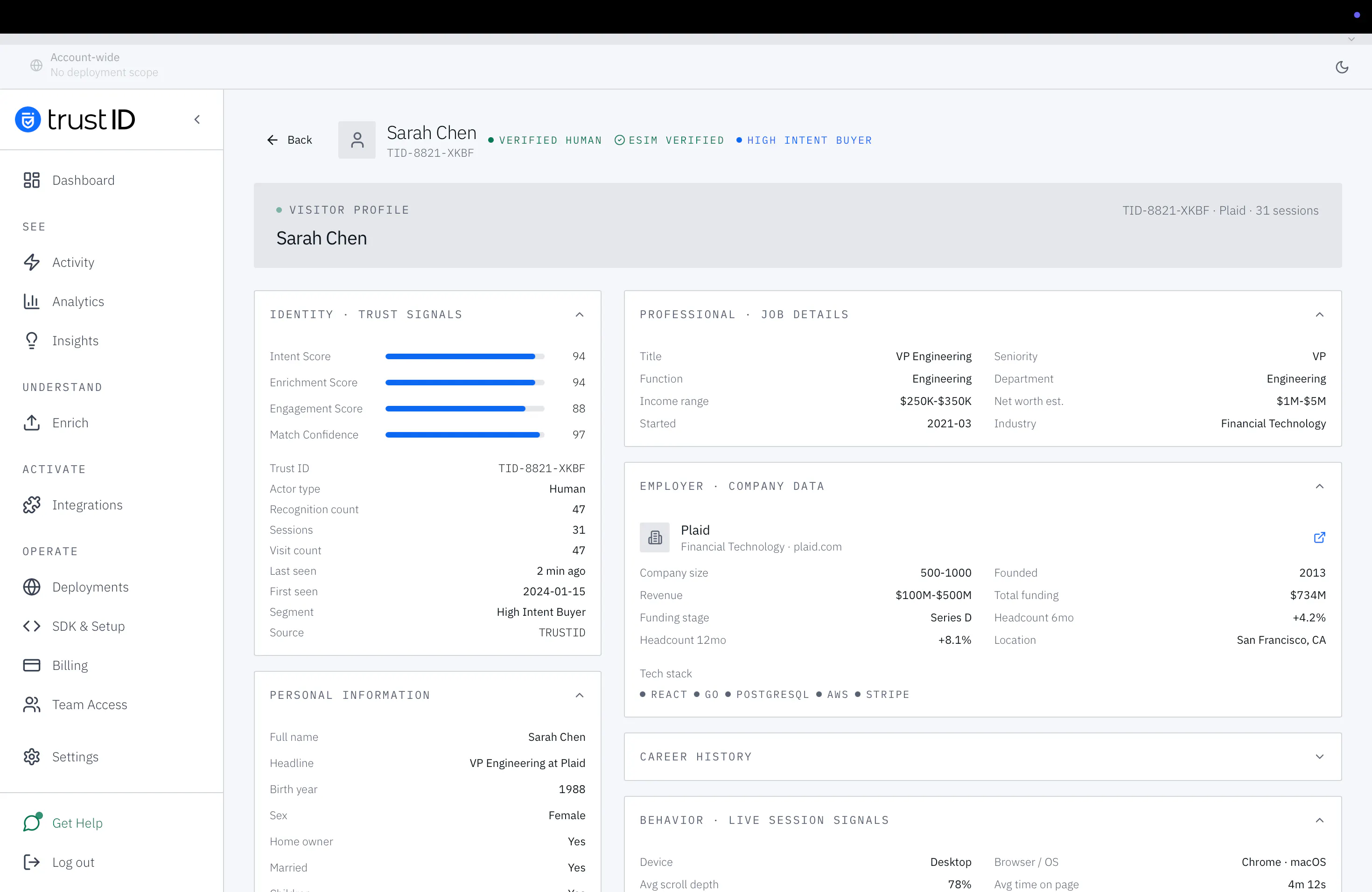Click the STRIPE tech stack tag

[x=882, y=694]
